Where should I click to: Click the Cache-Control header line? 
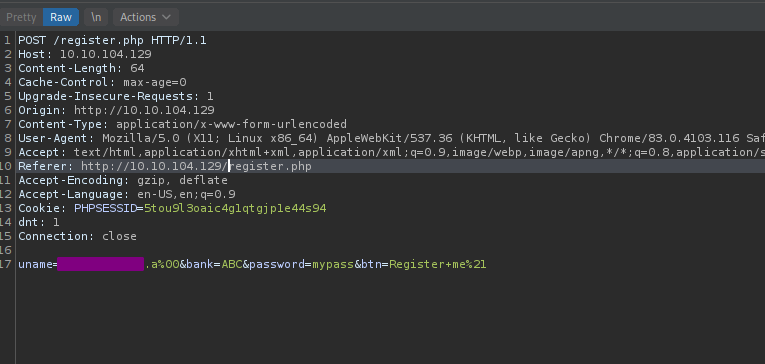pos(102,82)
